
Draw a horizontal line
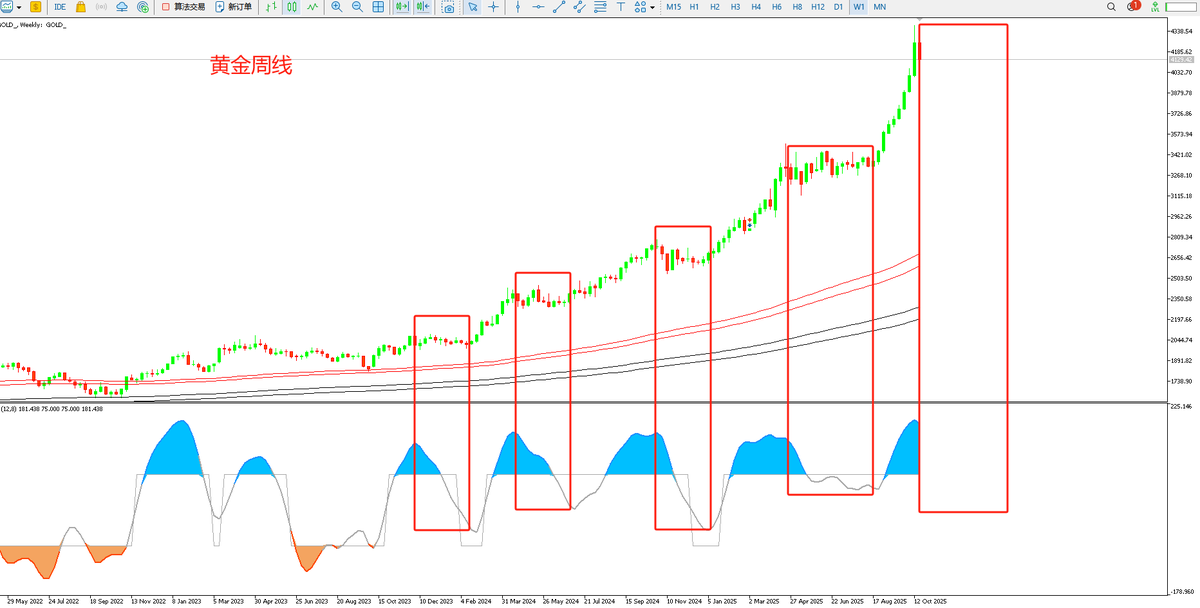(538, 7)
